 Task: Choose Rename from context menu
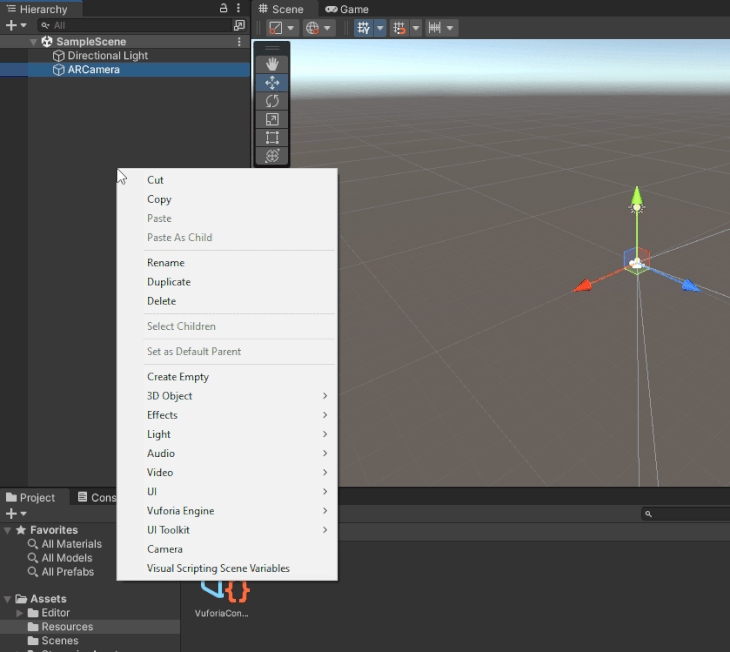[227, 263]
